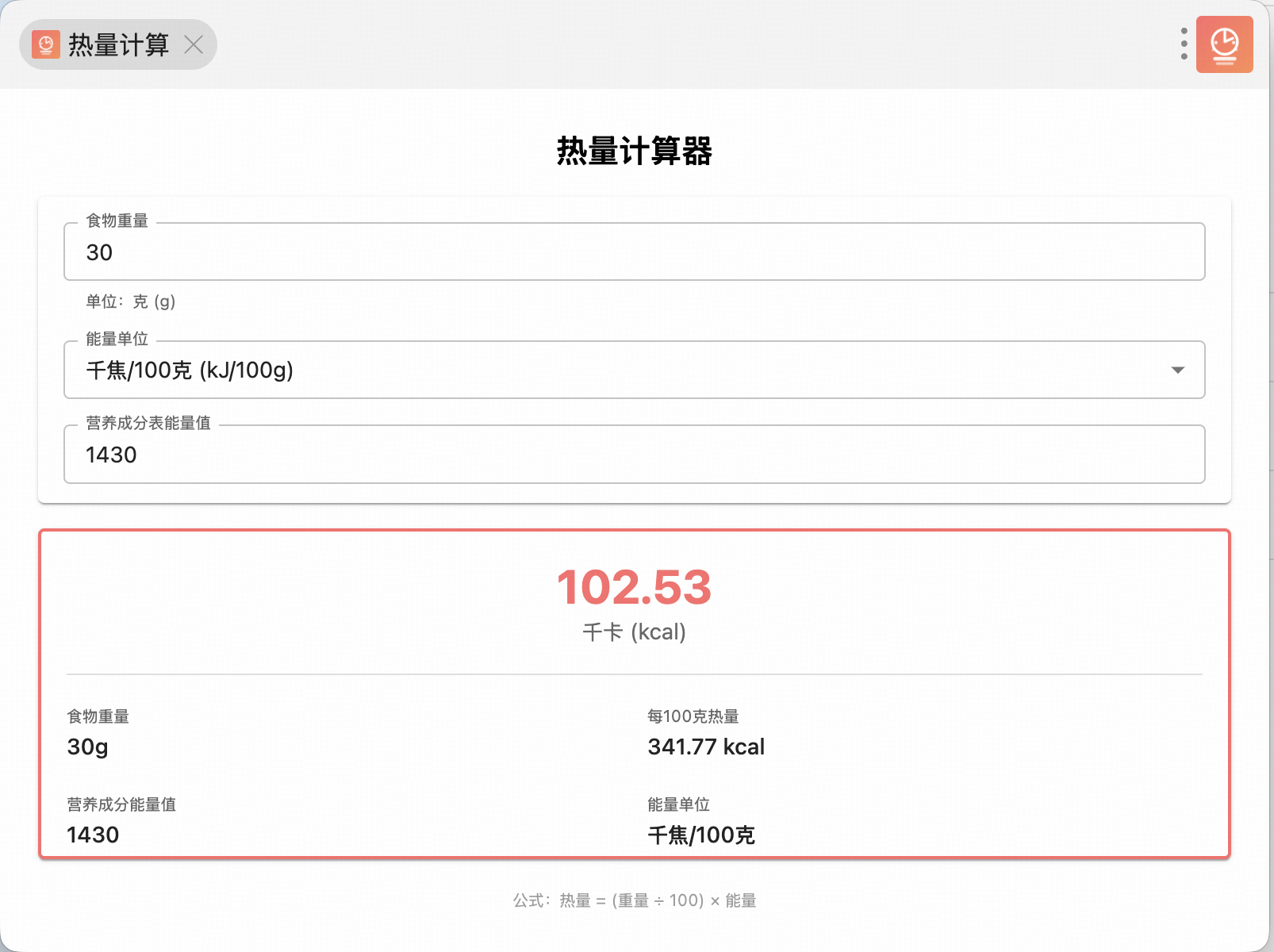Open the three-dot more options menu
Viewport: 1274px width, 952px height.
click(1184, 44)
